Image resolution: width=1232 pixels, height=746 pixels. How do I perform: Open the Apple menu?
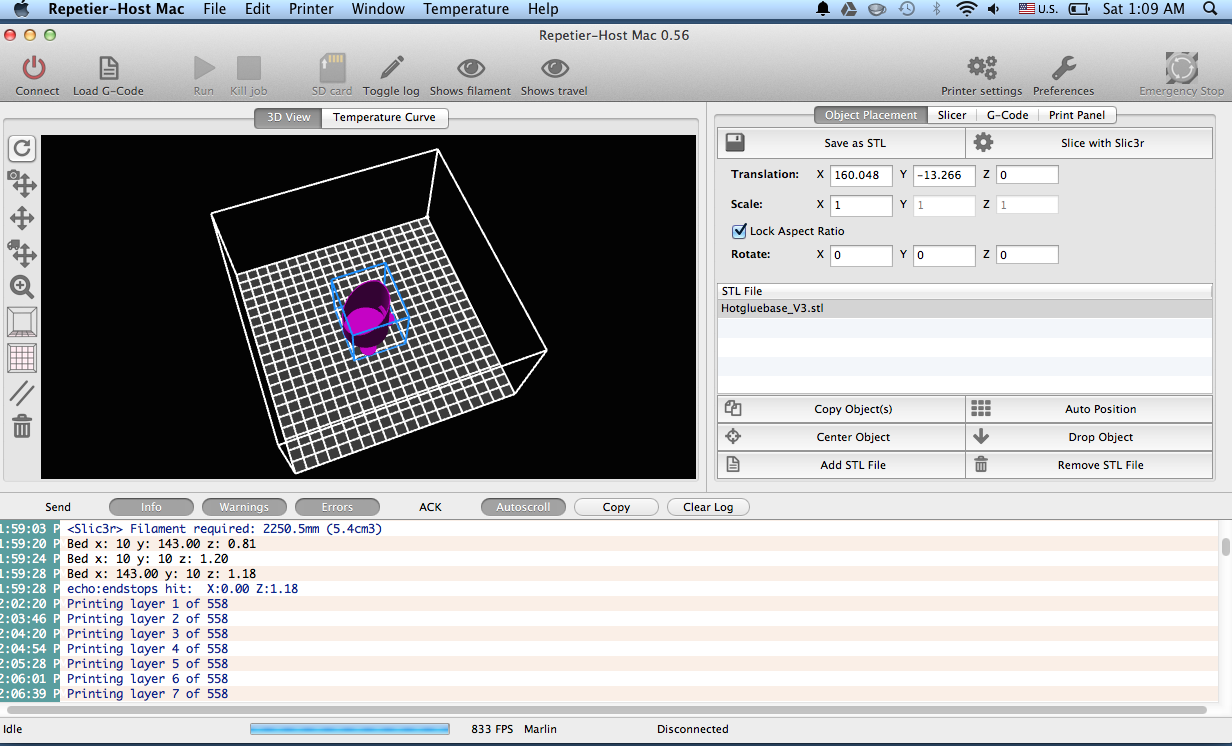22,9
